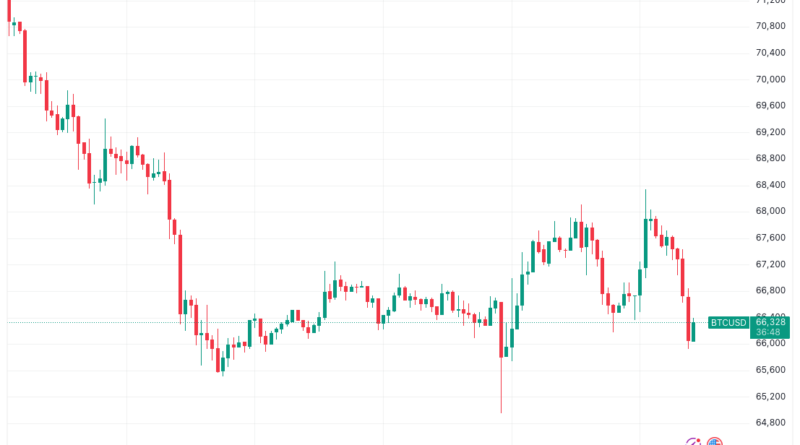Click the US flag economic event icon
This screenshot has width=800, height=445.
(714, 441)
